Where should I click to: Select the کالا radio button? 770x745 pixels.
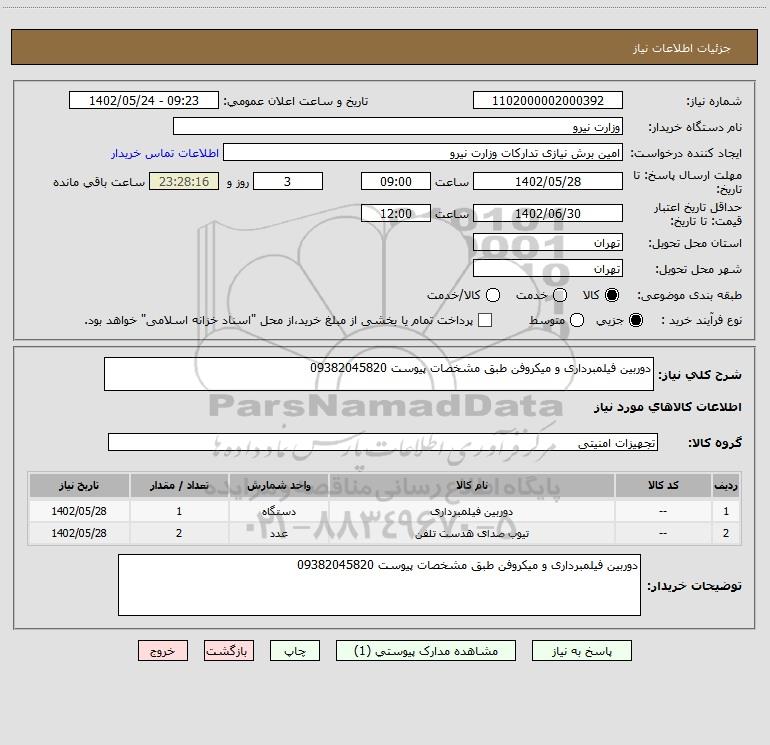[x=612, y=295]
